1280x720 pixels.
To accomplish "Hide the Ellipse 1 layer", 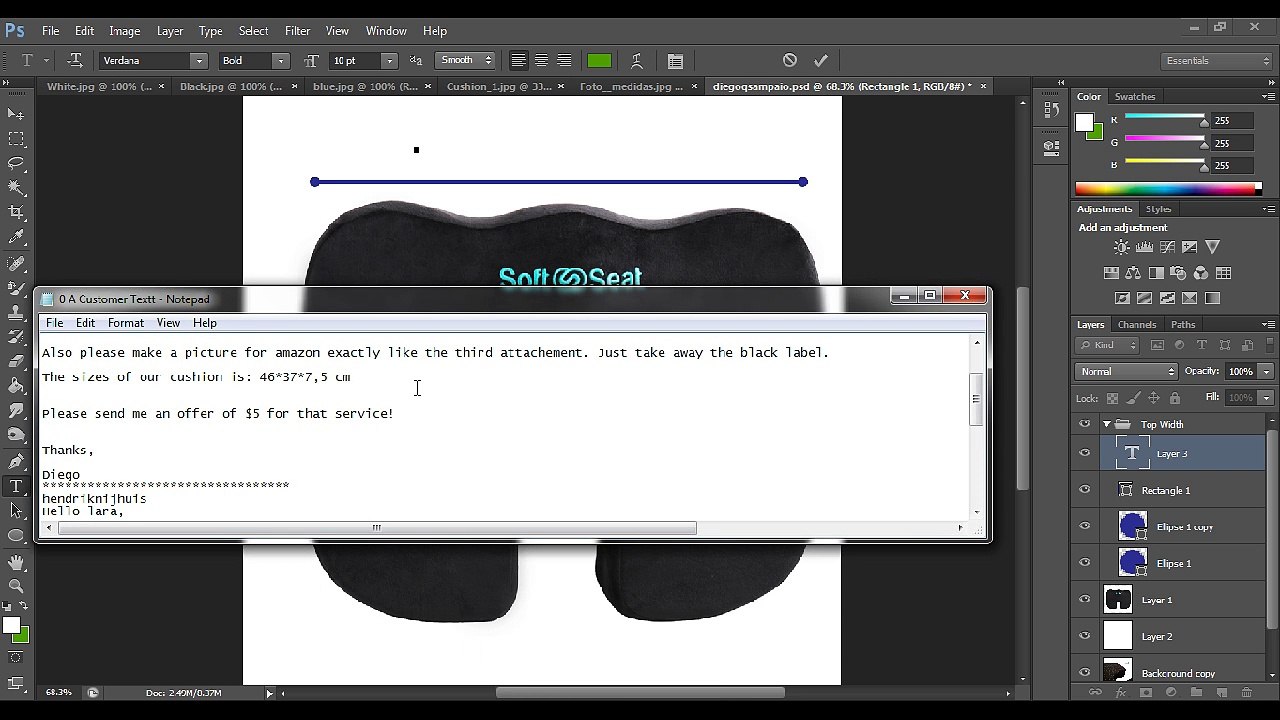I will pyautogui.click(x=1085, y=563).
